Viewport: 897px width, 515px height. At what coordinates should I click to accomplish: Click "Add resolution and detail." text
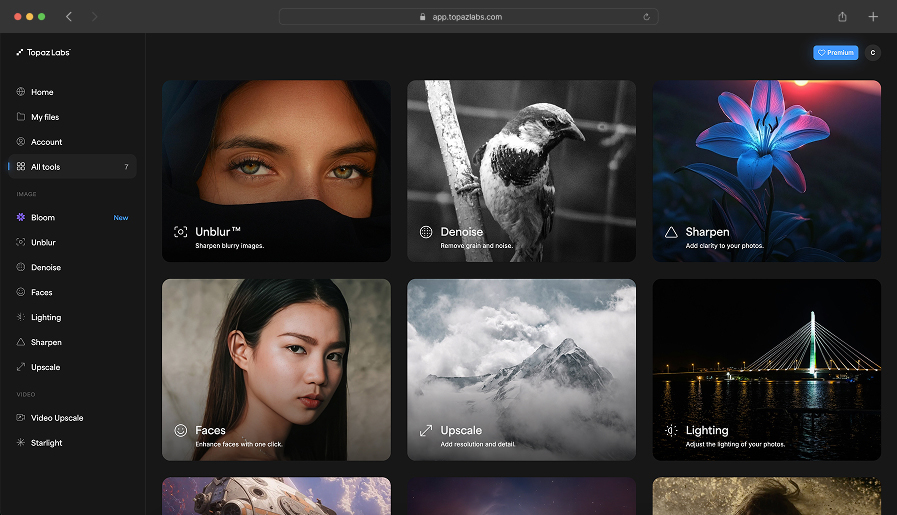pos(478,444)
